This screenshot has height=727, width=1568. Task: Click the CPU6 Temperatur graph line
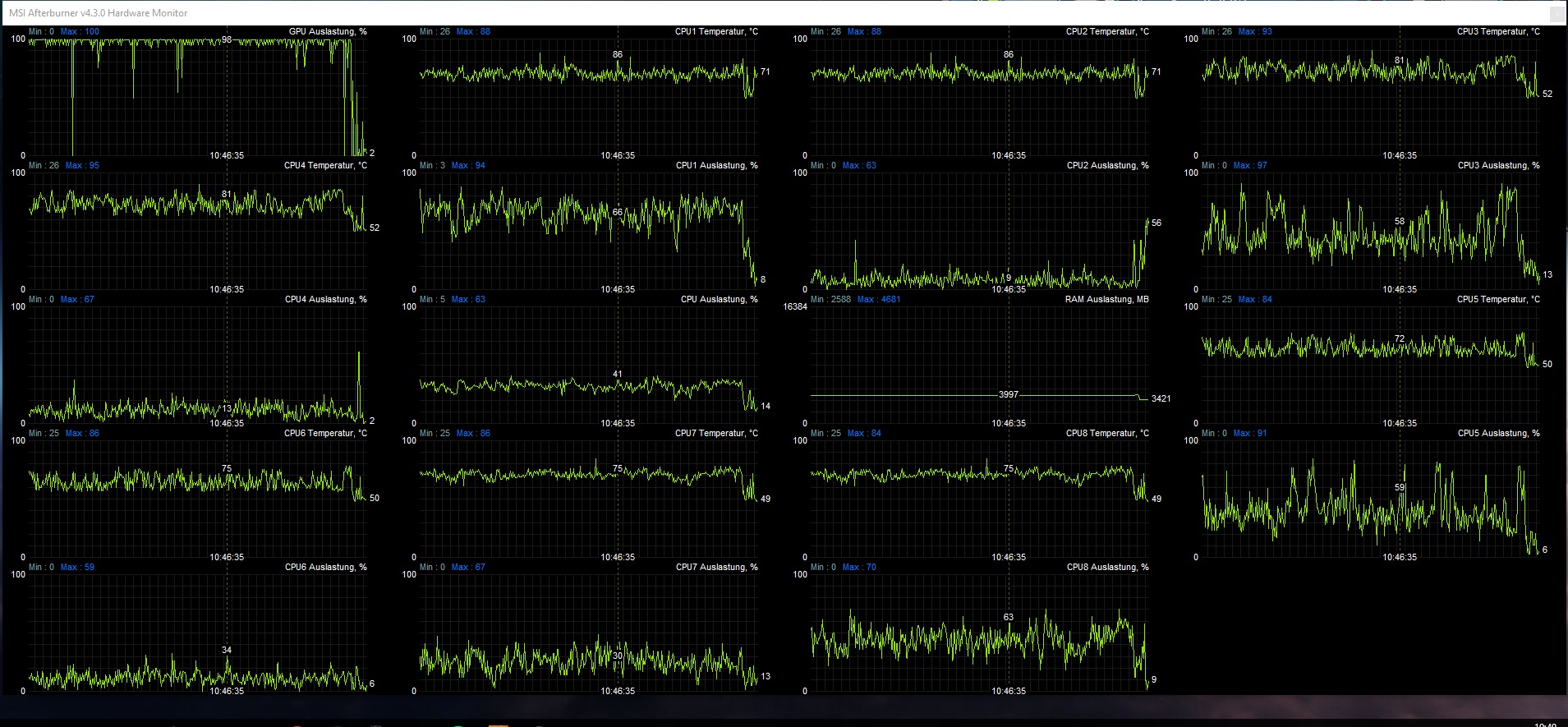click(x=197, y=481)
